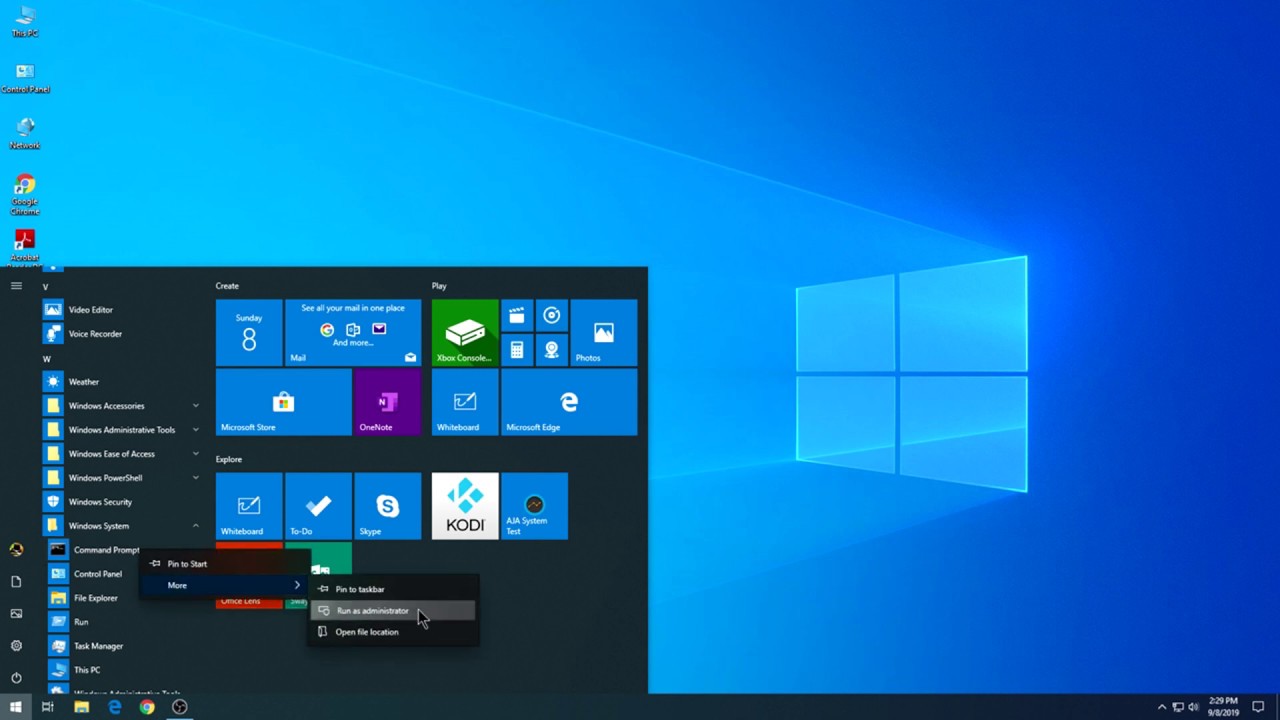Open the Groove Music disc tile
The height and width of the screenshot is (720, 1280).
[552, 316]
